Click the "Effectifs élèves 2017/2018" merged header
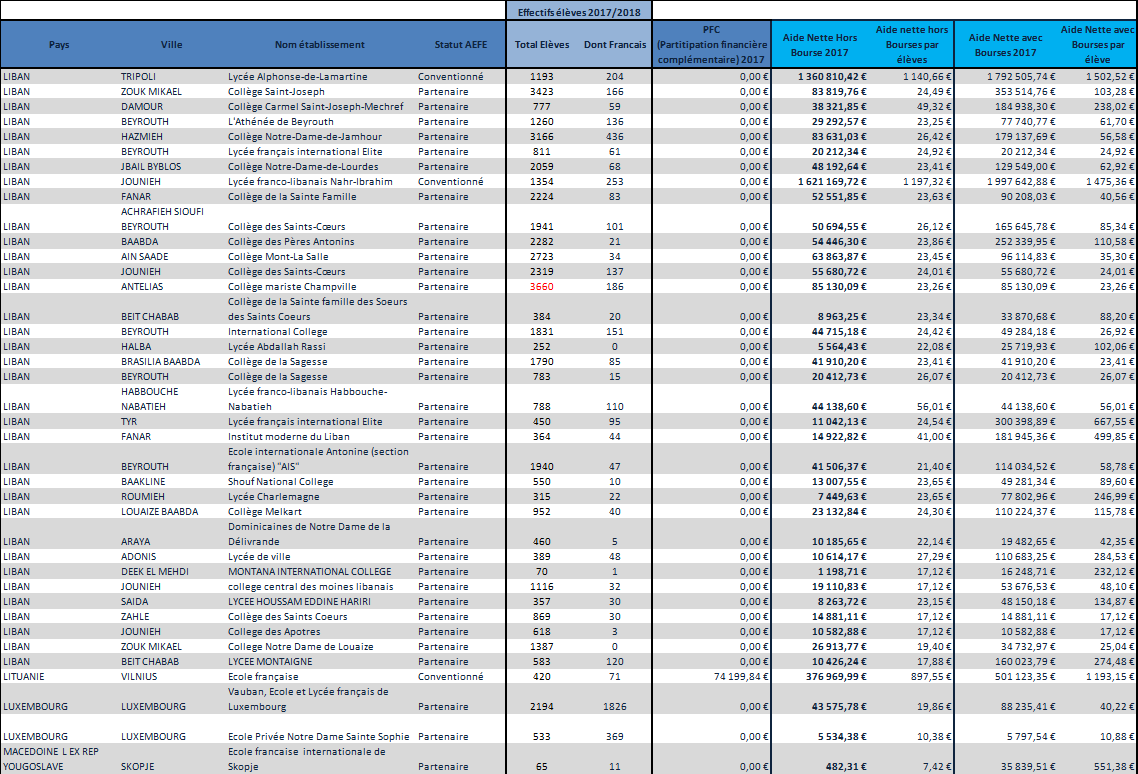The image size is (1138, 774). click(x=579, y=11)
